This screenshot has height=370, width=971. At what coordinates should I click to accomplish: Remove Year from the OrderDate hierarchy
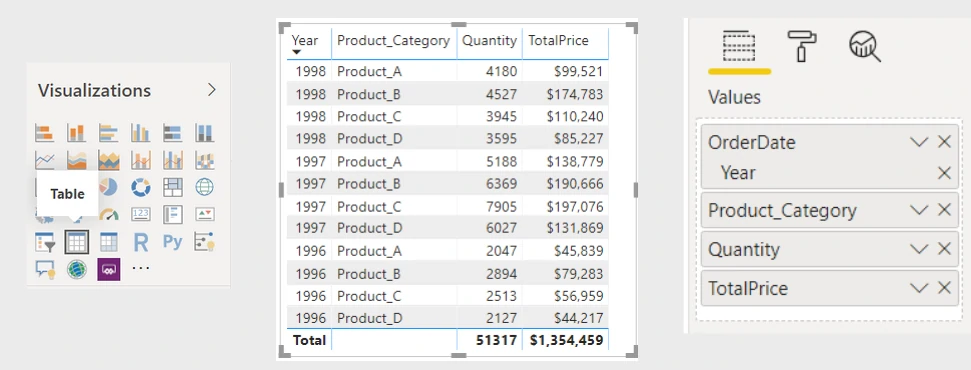point(944,173)
